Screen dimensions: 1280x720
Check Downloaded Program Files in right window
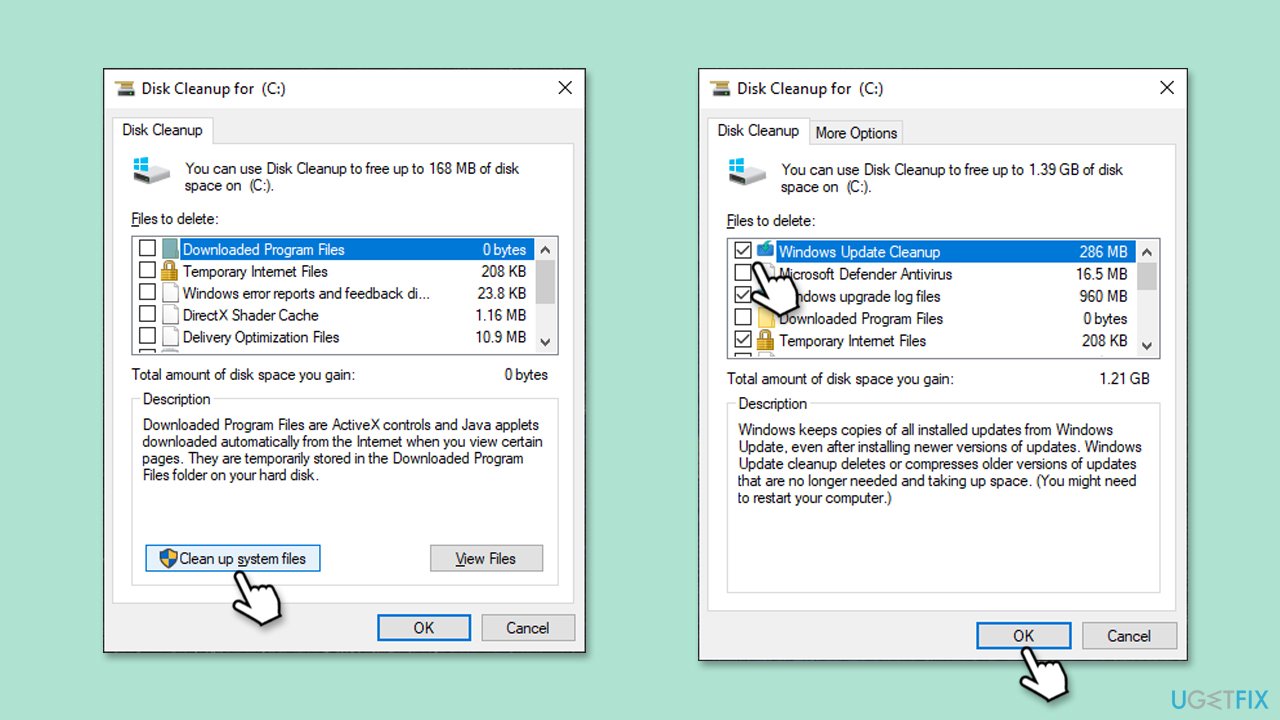point(743,318)
